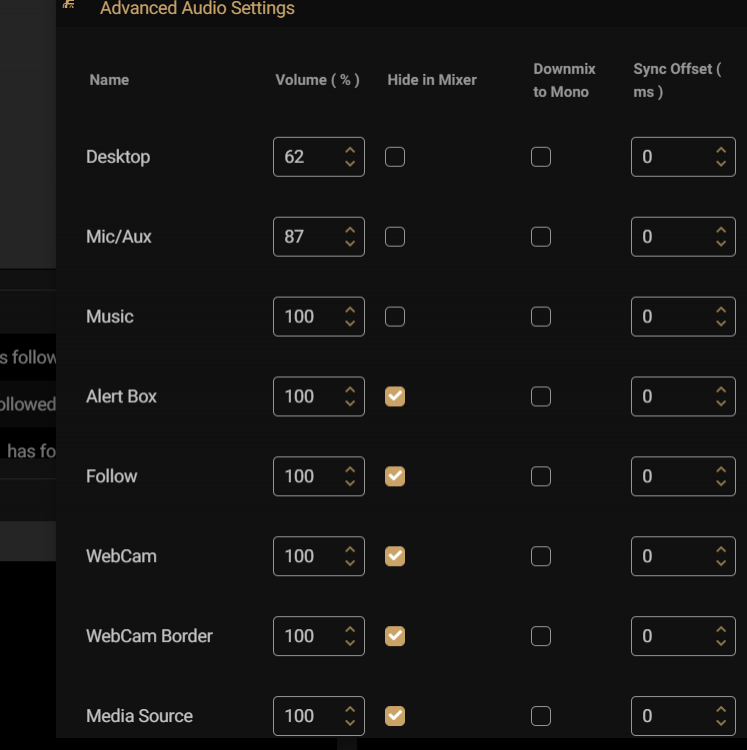747x750 pixels.
Task: Select the Desktop source name
Action: (x=118, y=157)
